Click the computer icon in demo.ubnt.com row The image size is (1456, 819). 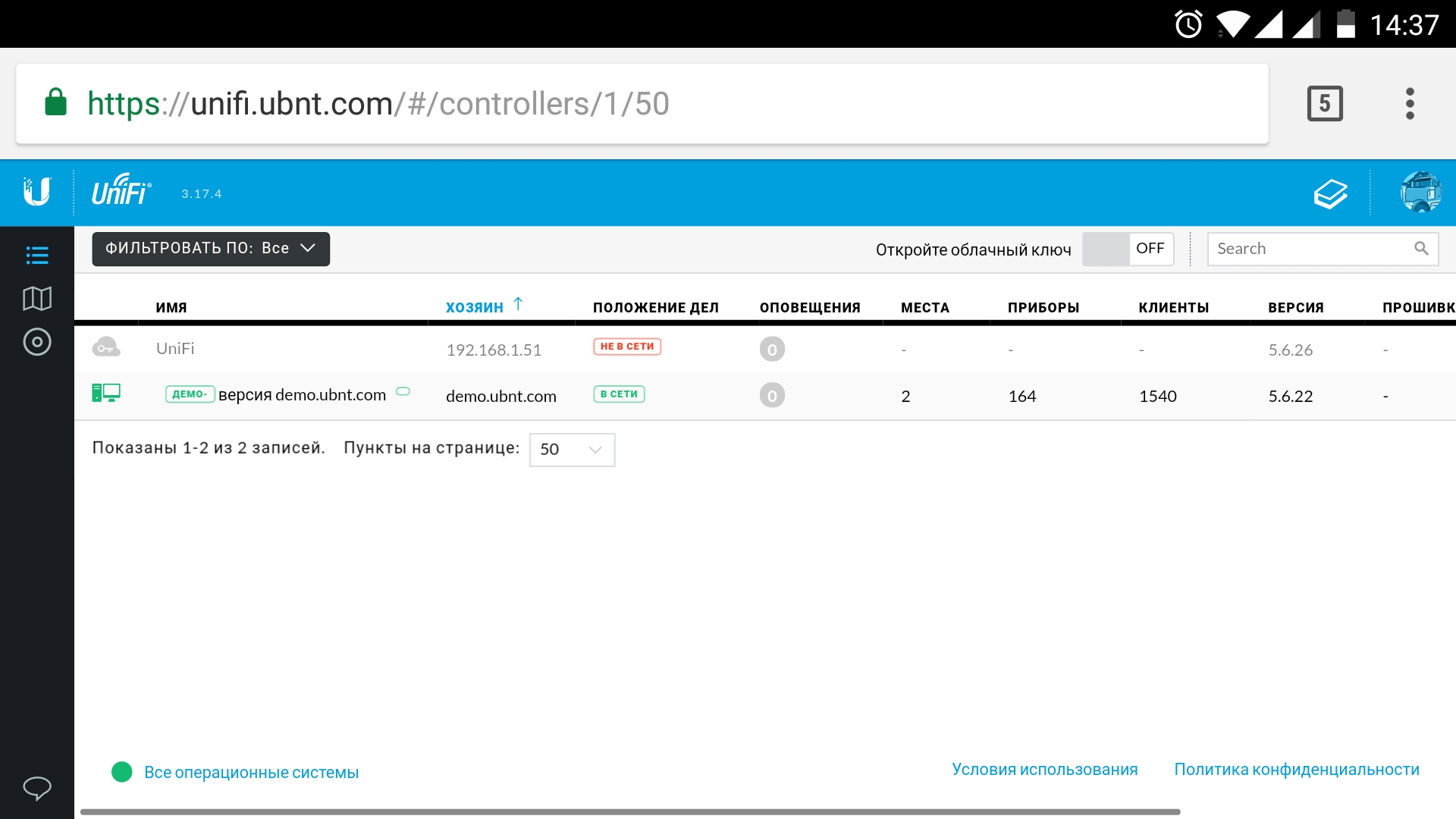click(x=106, y=393)
